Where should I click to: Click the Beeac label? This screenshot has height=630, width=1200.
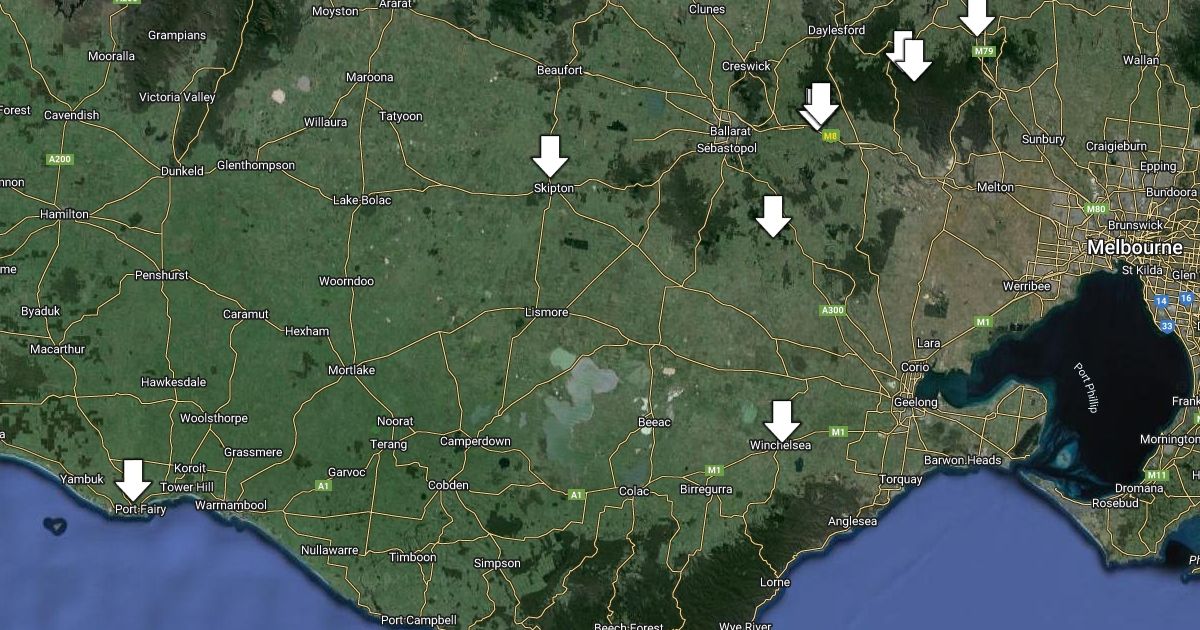pyautogui.click(x=654, y=423)
